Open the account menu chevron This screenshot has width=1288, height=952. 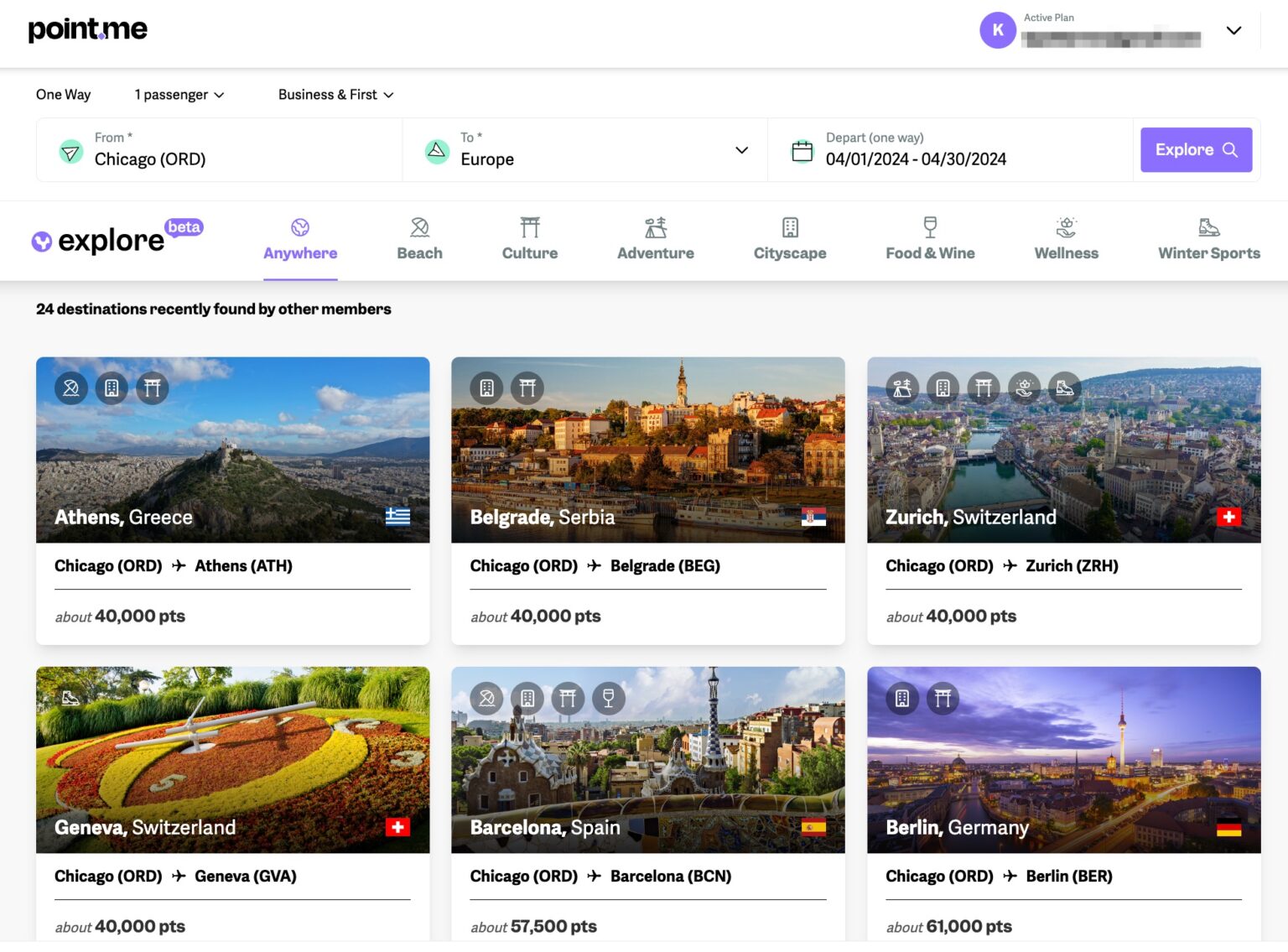pos(1233,30)
